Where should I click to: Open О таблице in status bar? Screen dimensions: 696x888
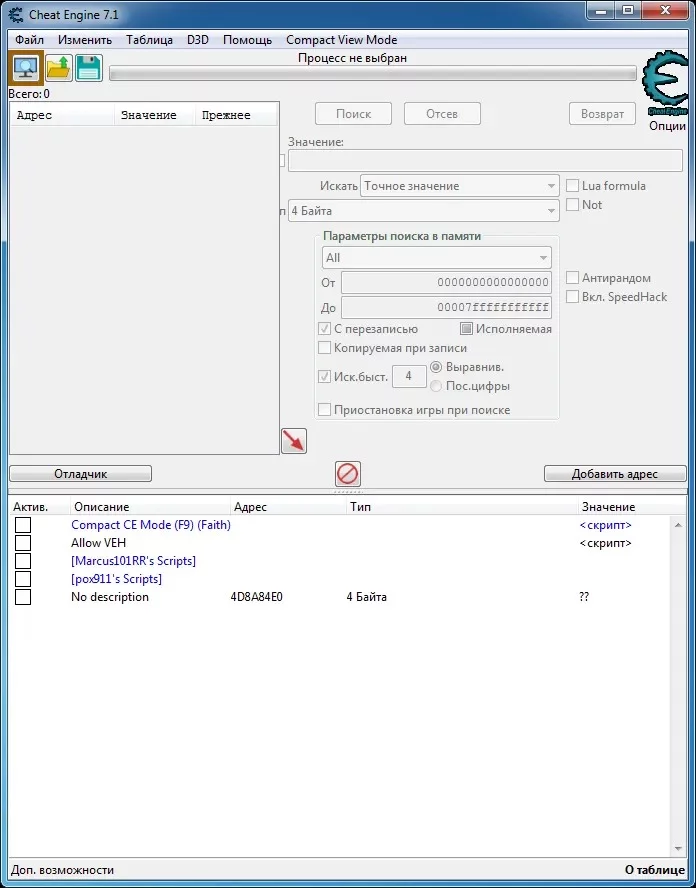pos(654,869)
